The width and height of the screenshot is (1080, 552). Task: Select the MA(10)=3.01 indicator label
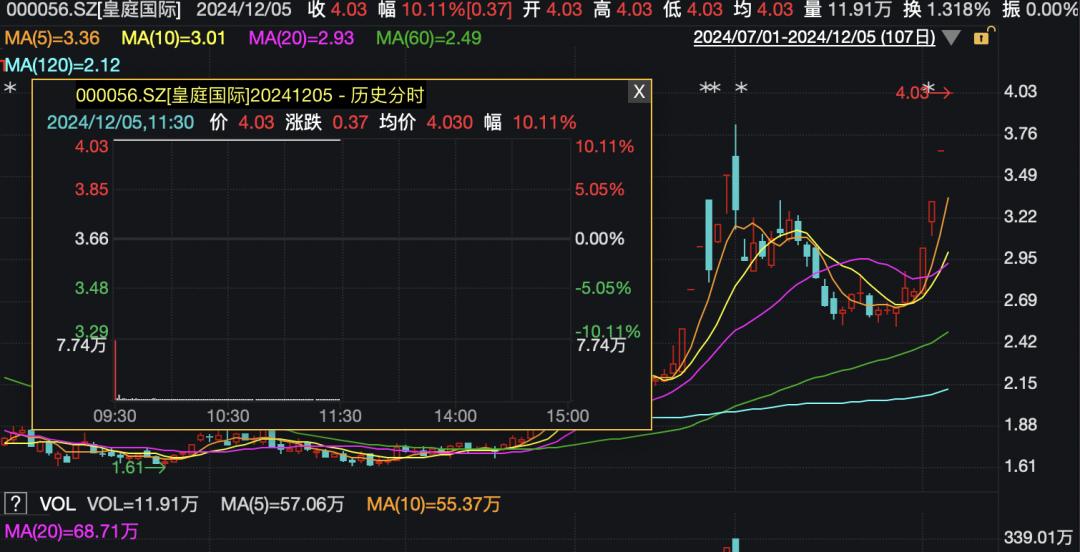pyautogui.click(x=172, y=38)
